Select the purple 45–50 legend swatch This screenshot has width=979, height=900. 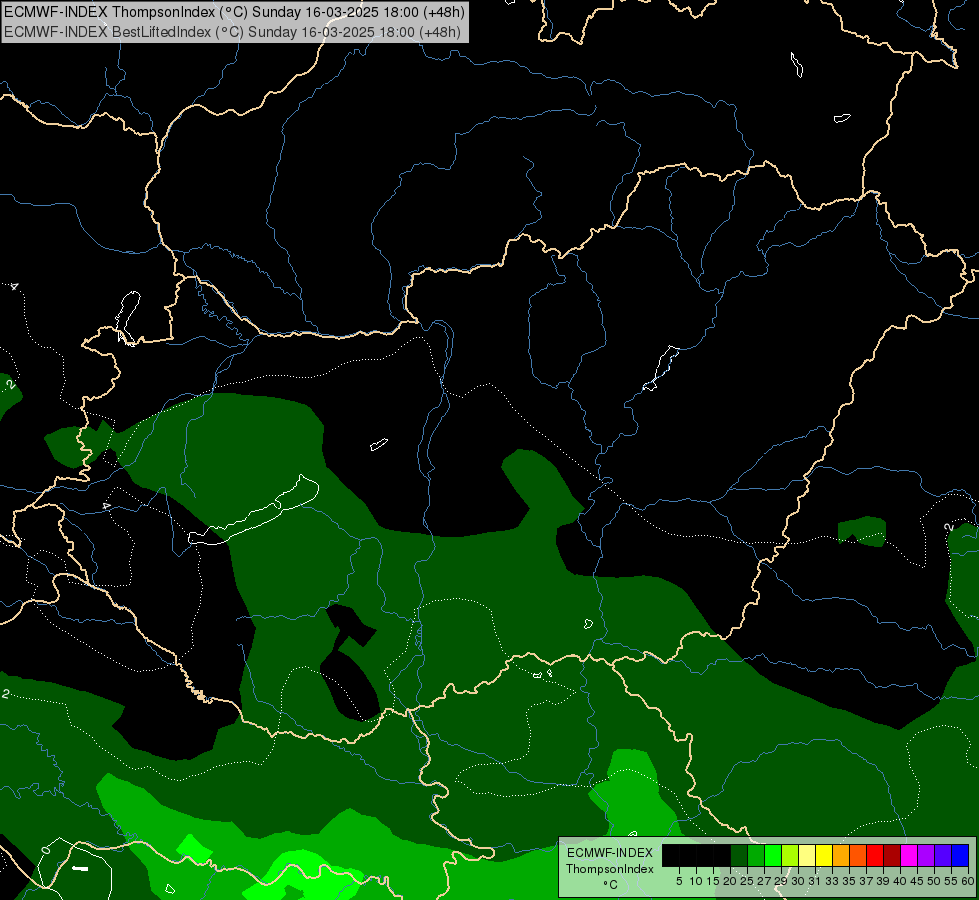[926, 856]
